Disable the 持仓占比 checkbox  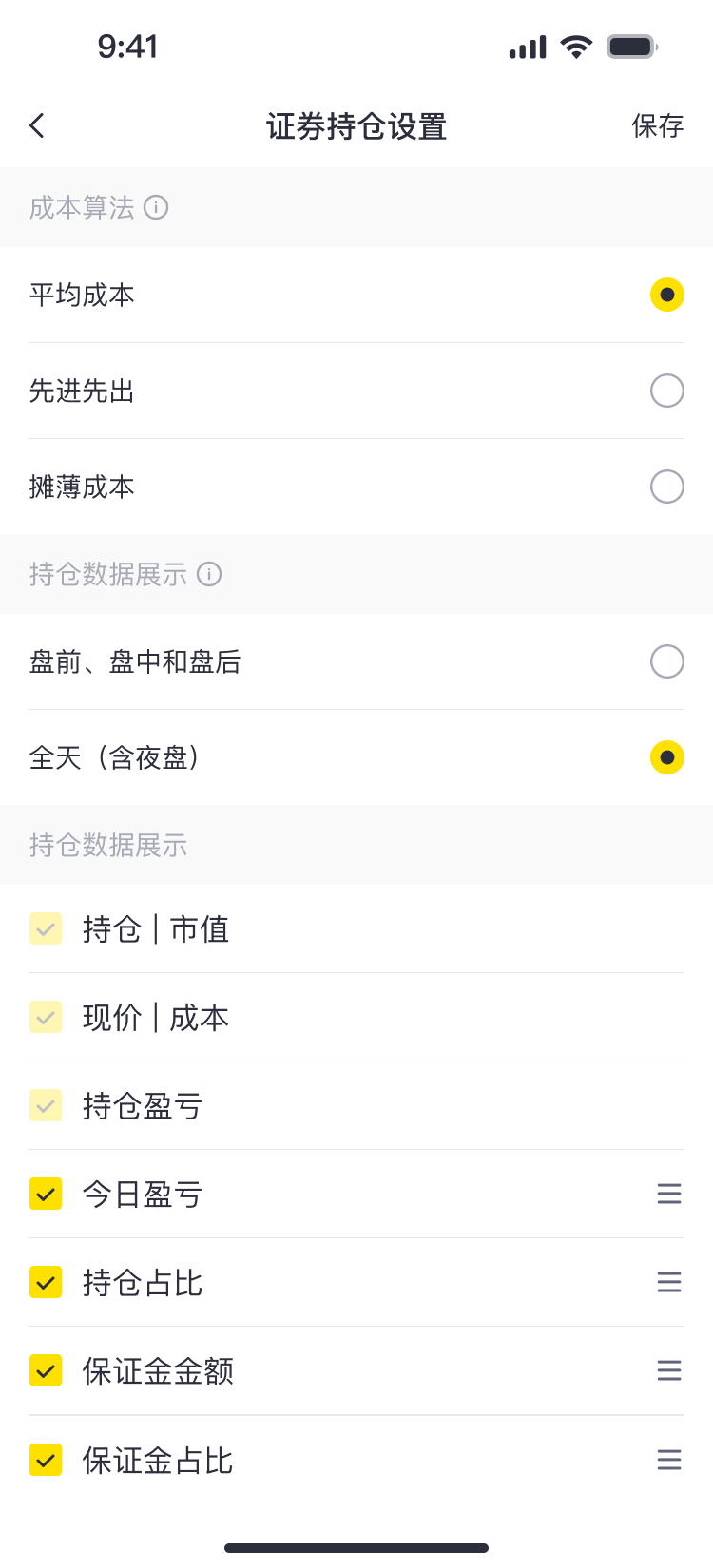[46, 1282]
